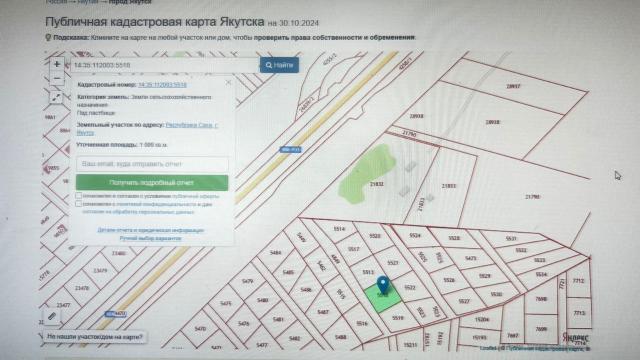Select parcel 5514 on the map
The height and width of the screenshot is (360, 640).
pyautogui.click(x=339, y=229)
